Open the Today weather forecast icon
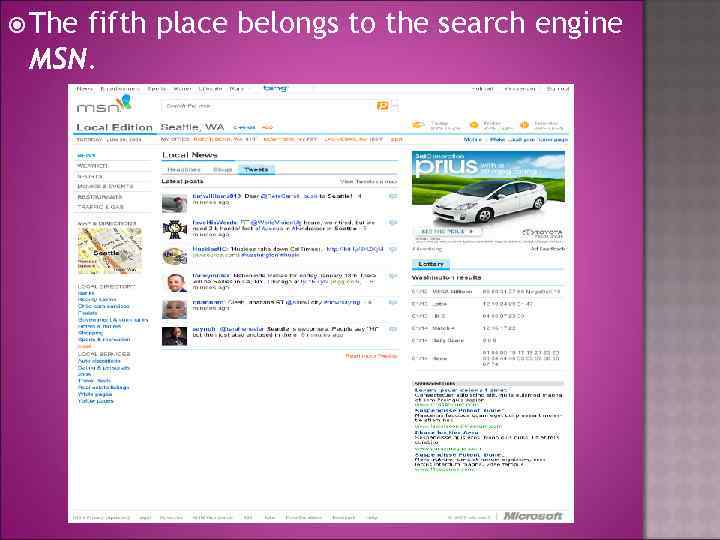Viewport: 720px width, 540px height. 417,125
